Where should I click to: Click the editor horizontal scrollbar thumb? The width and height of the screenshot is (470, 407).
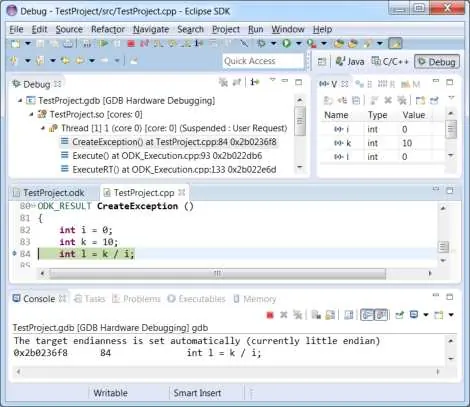[218, 274]
